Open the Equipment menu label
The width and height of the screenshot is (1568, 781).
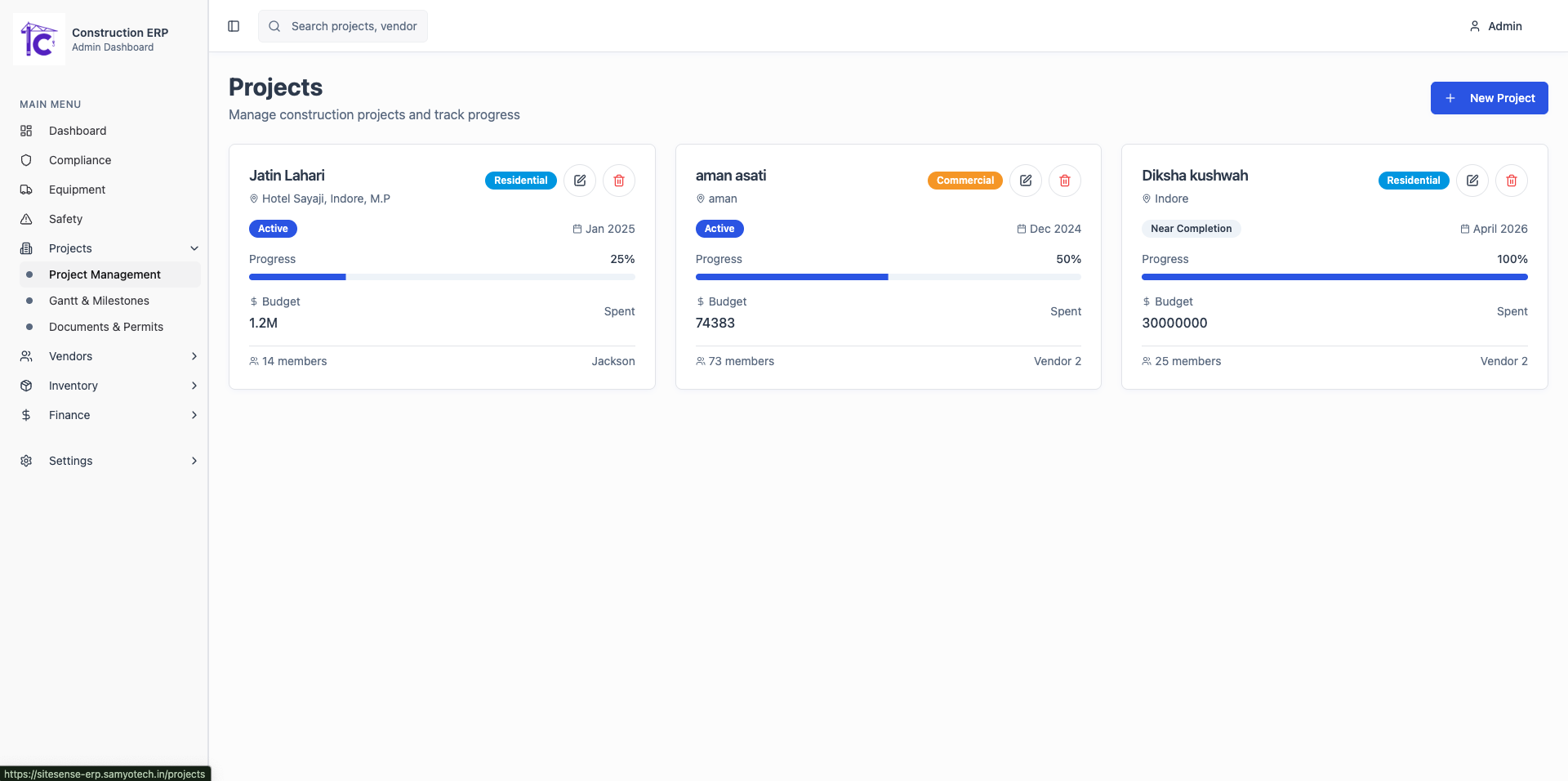77,190
